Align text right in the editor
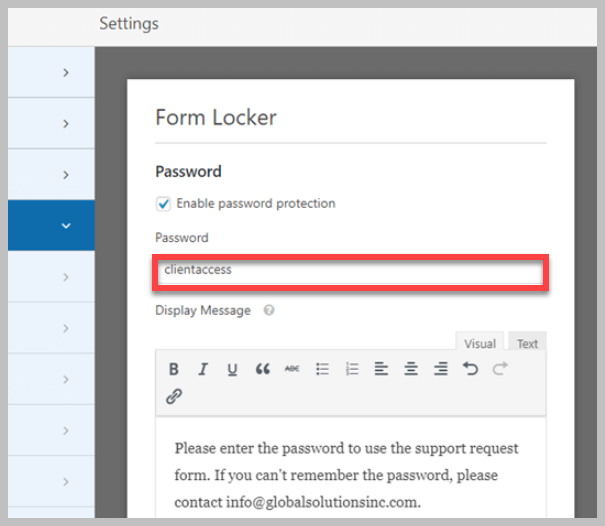The height and width of the screenshot is (526, 605). coord(441,369)
